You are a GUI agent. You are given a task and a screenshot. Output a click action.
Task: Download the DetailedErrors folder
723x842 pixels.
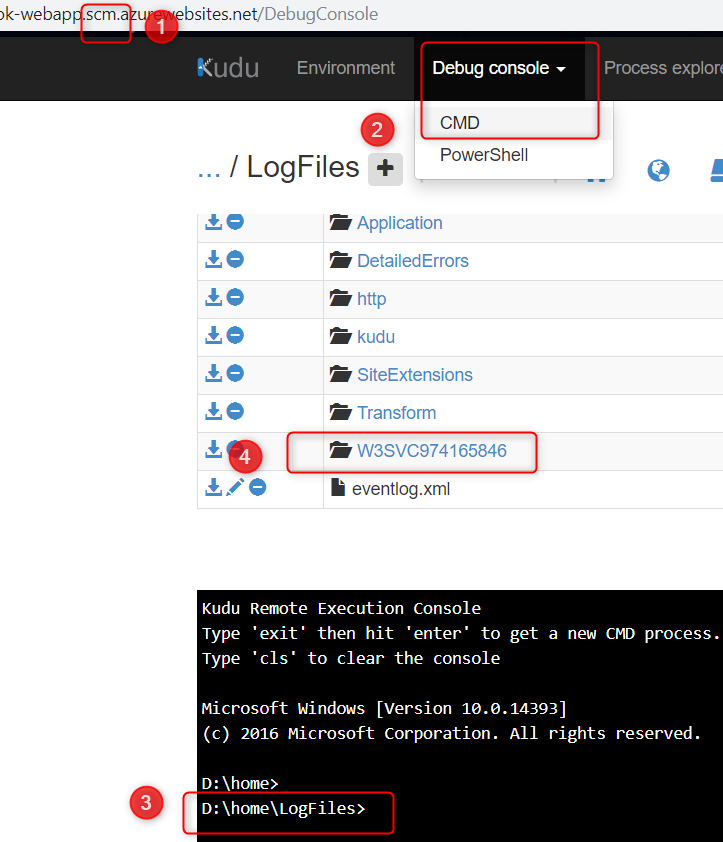213,259
